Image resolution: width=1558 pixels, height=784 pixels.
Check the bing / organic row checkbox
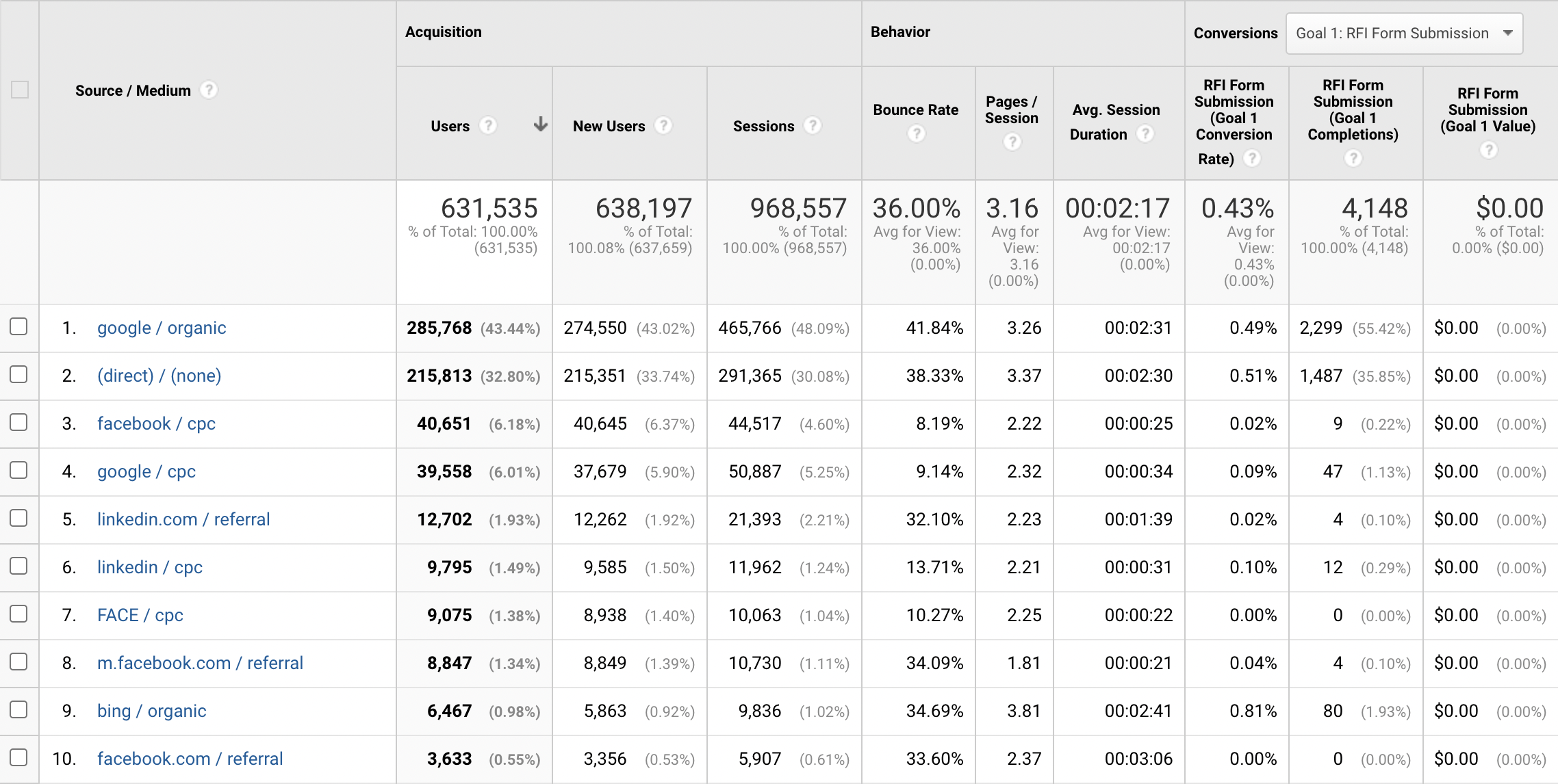pos(18,709)
